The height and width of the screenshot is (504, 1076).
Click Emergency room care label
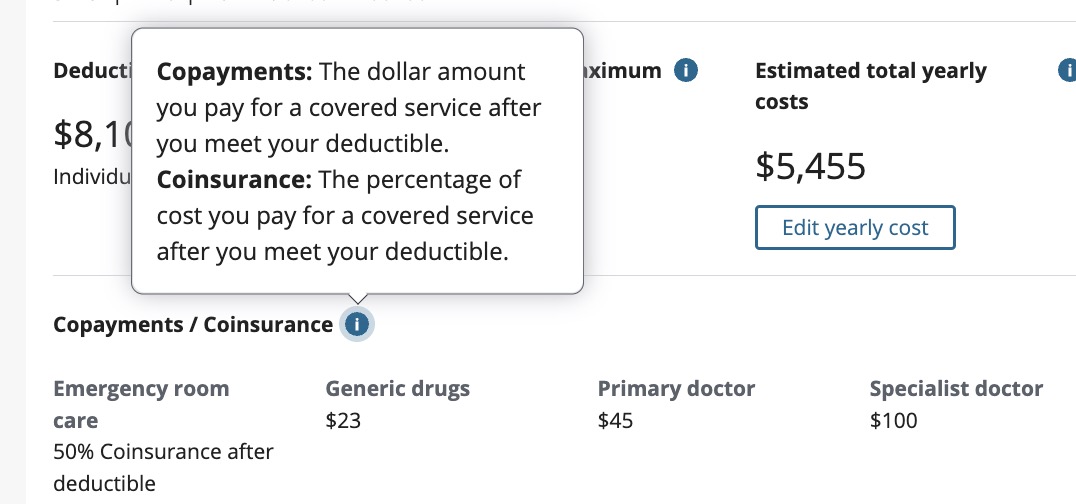(x=140, y=404)
